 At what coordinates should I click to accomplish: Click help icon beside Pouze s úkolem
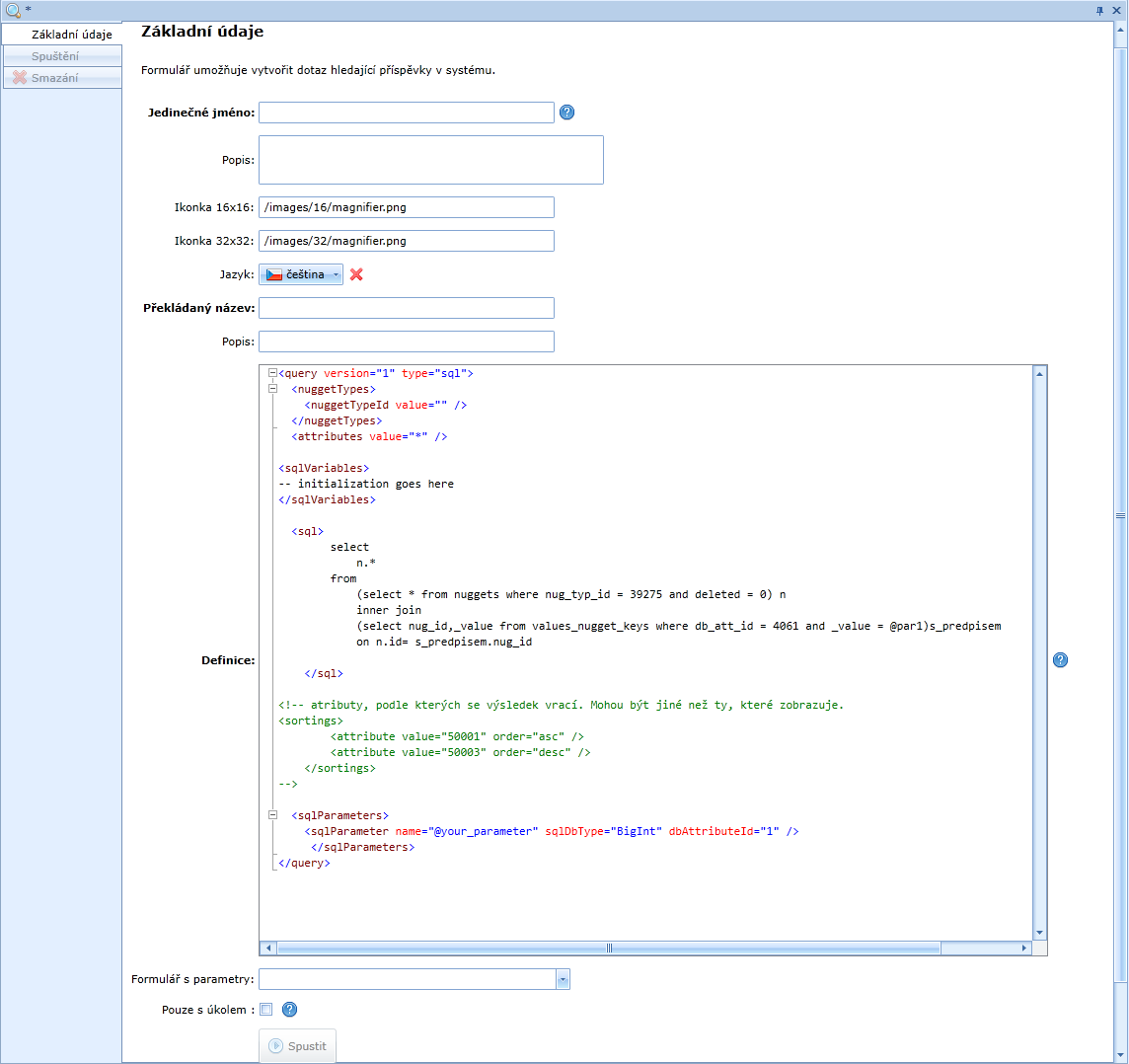[x=289, y=1010]
